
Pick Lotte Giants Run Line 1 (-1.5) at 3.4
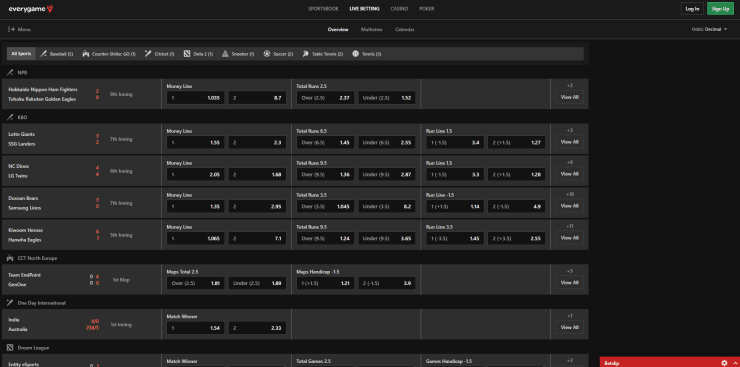[x=455, y=142]
